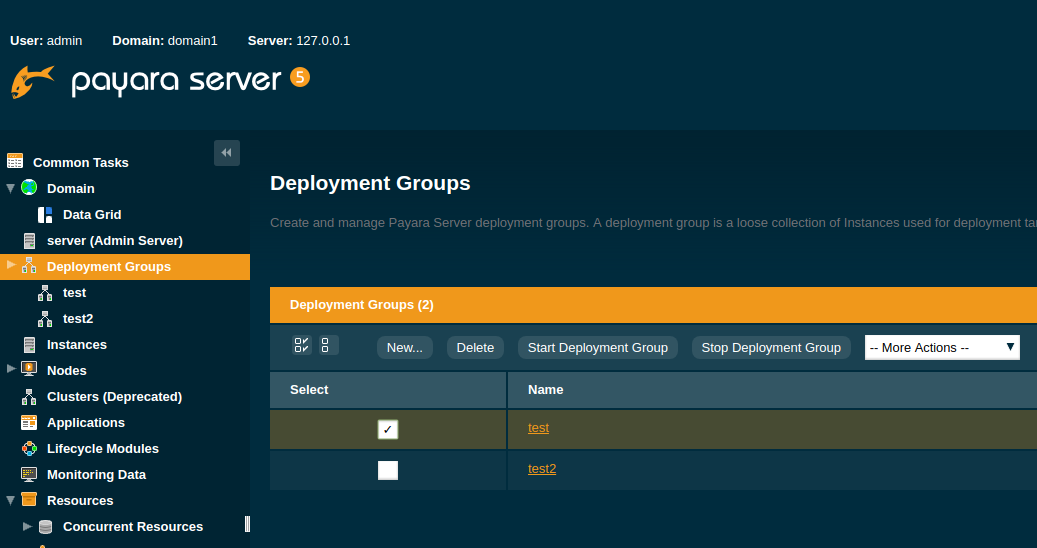Open Instances in sidebar
1037x548 pixels.
[x=77, y=344]
